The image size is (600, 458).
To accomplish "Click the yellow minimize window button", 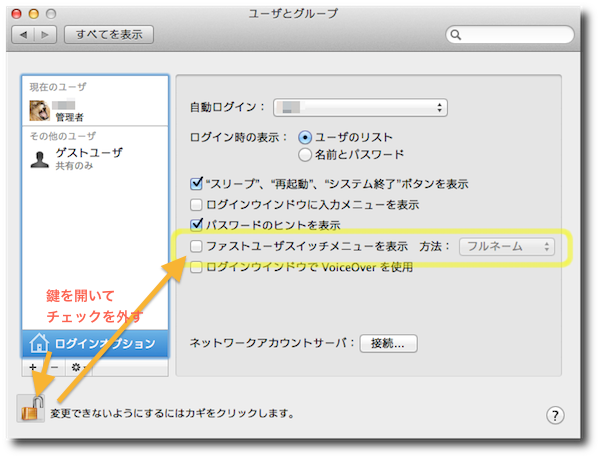I will 34,14.
